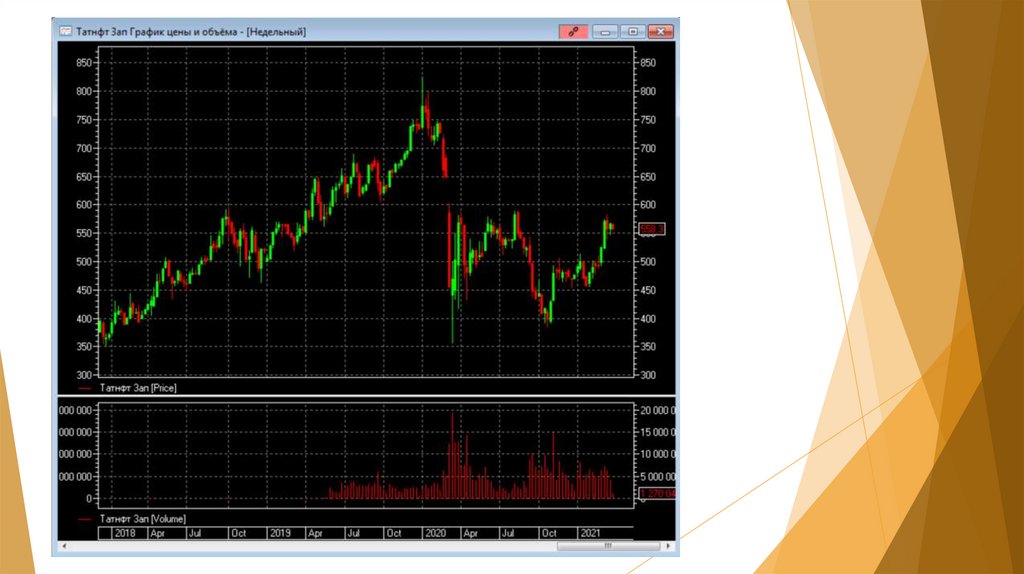
Task: Click the 2020 marker on the time axis
Action: (x=435, y=533)
